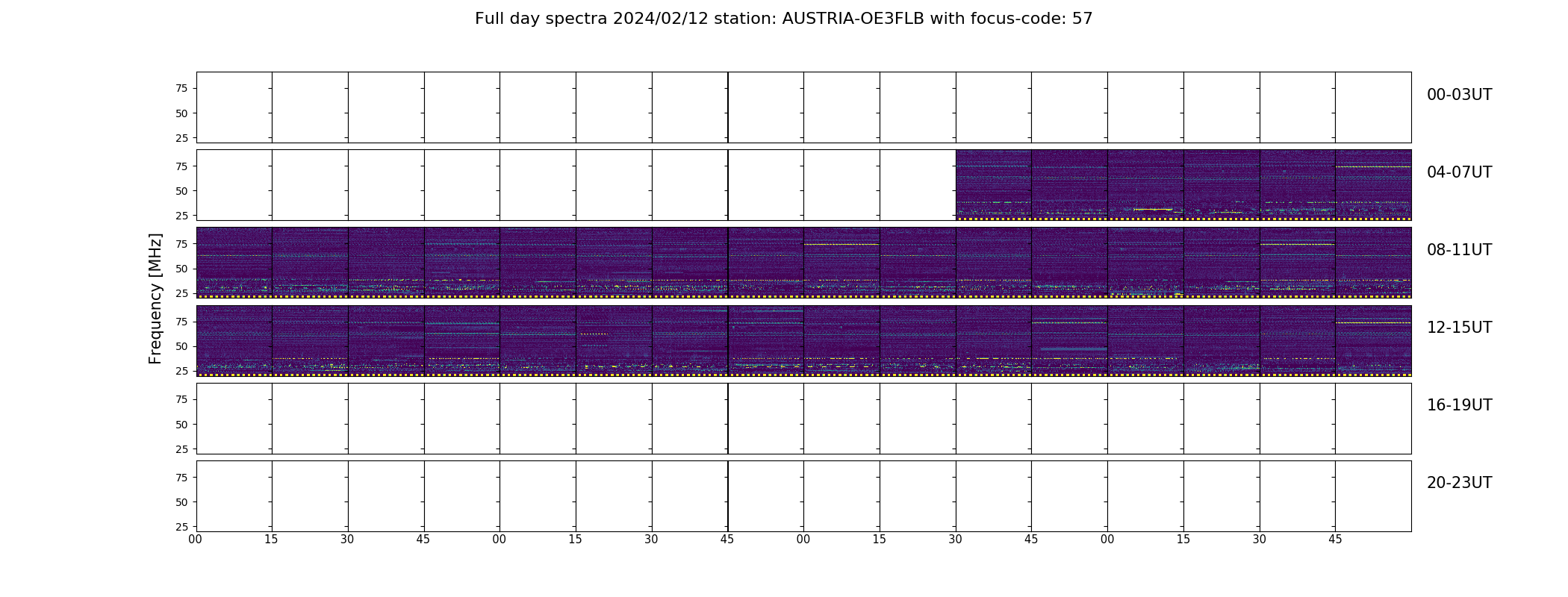Click the bright yellow line at 75 MHz in last 12-15UT tile
The height and width of the screenshot is (597, 1568).
pyautogui.click(x=1373, y=322)
